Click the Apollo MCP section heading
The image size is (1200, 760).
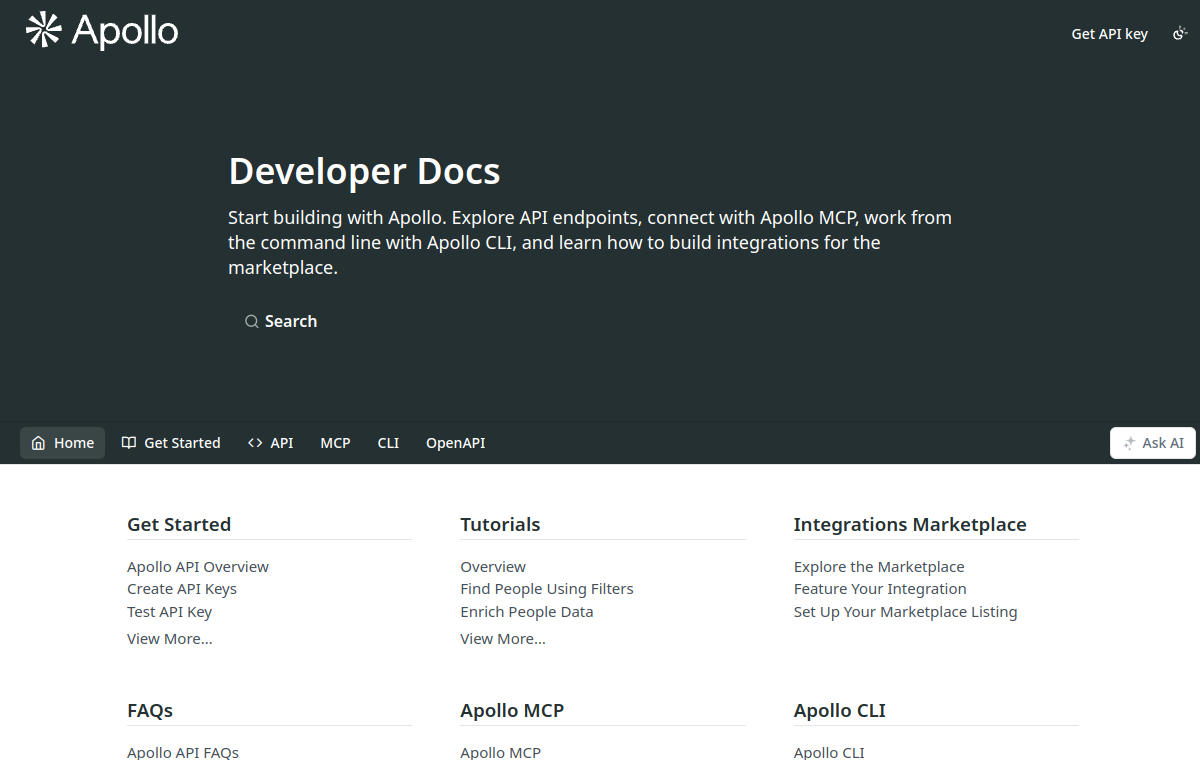512,710
